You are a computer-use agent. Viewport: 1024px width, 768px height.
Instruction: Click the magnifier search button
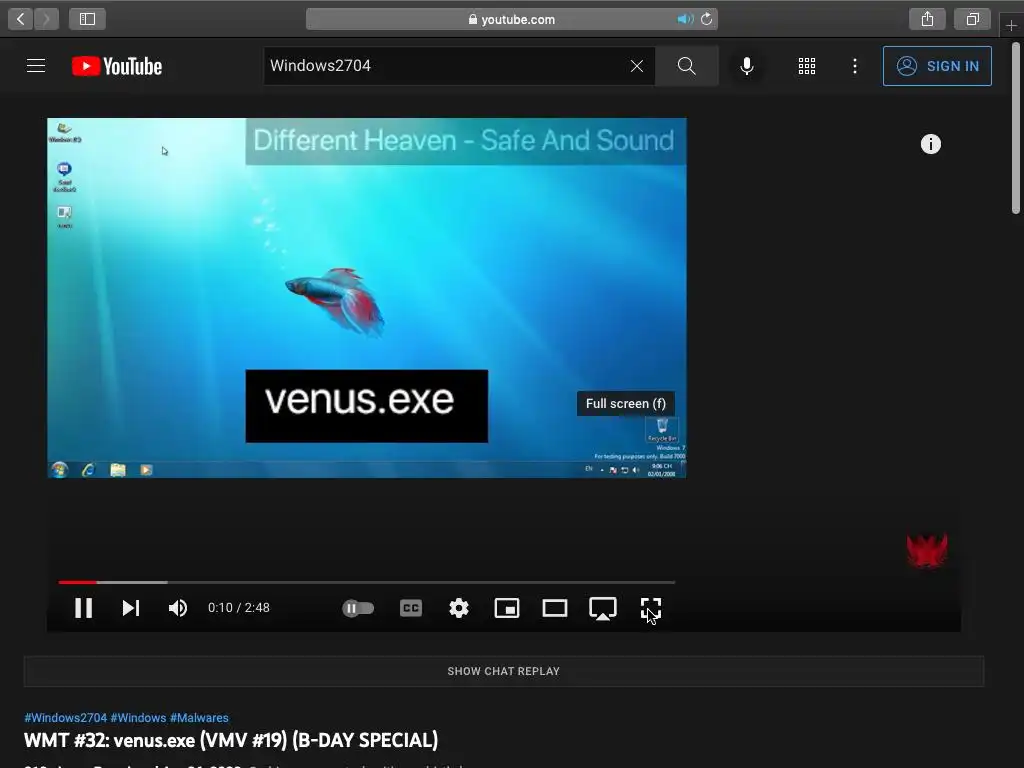point(686,66)
